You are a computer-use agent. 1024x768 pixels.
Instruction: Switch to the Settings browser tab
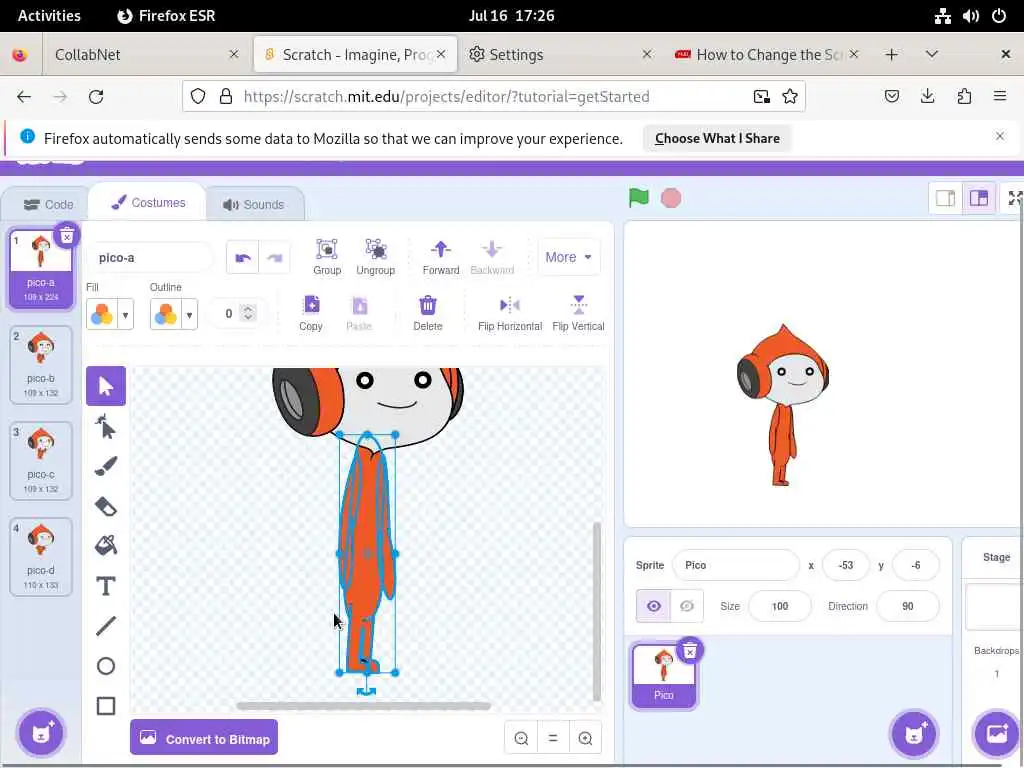point(560,55)
